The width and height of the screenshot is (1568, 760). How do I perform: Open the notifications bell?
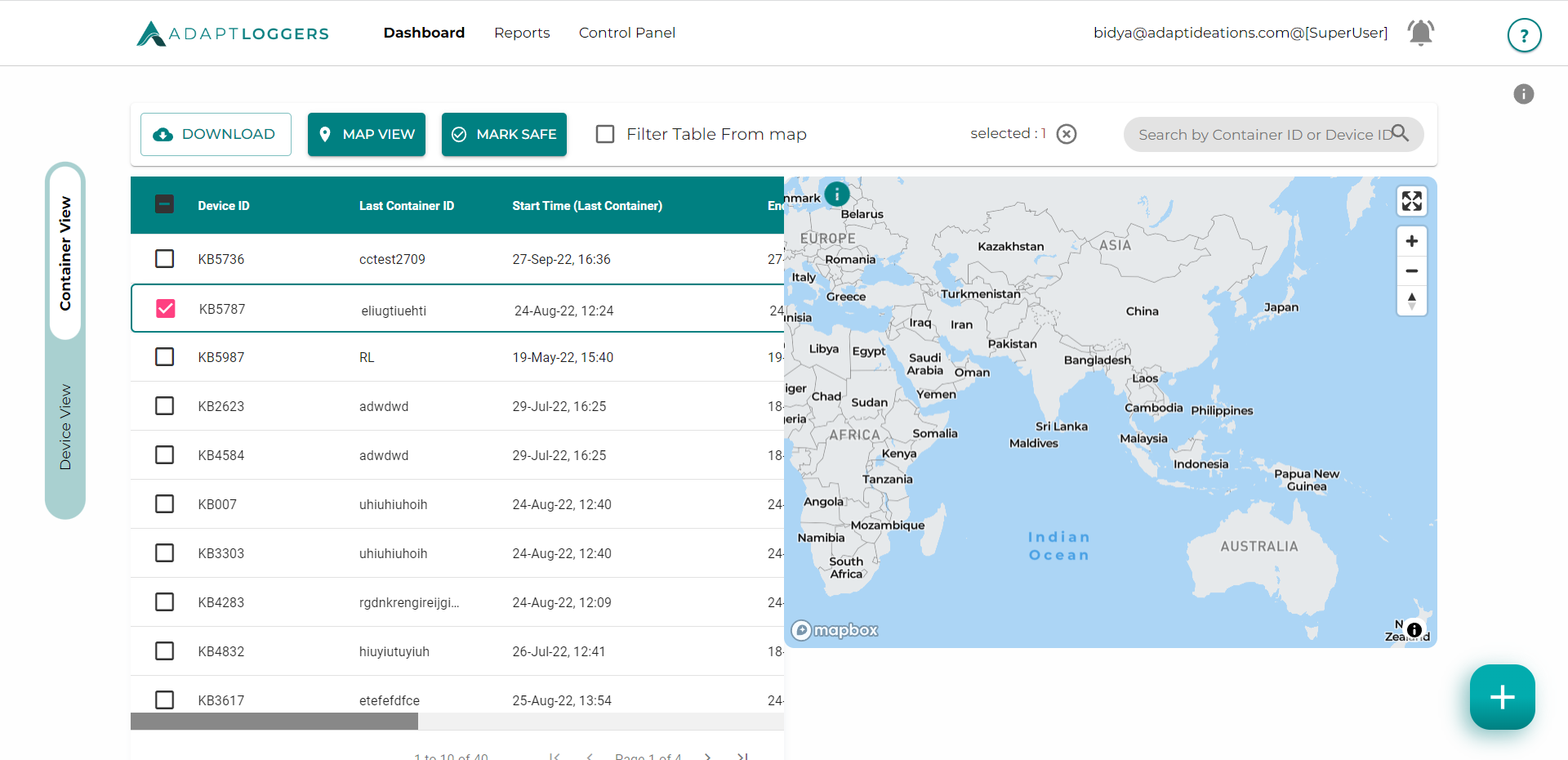[1421, 33]
